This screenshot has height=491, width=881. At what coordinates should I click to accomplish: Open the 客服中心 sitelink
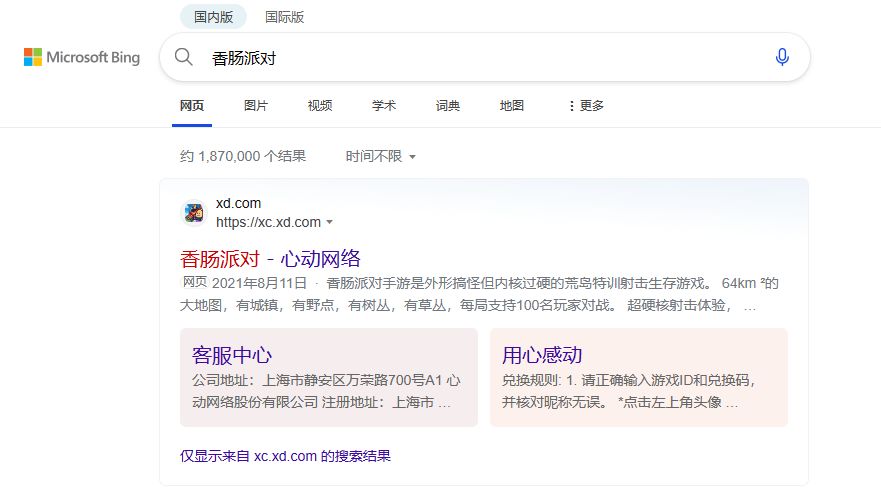click(x=232, y=355)
